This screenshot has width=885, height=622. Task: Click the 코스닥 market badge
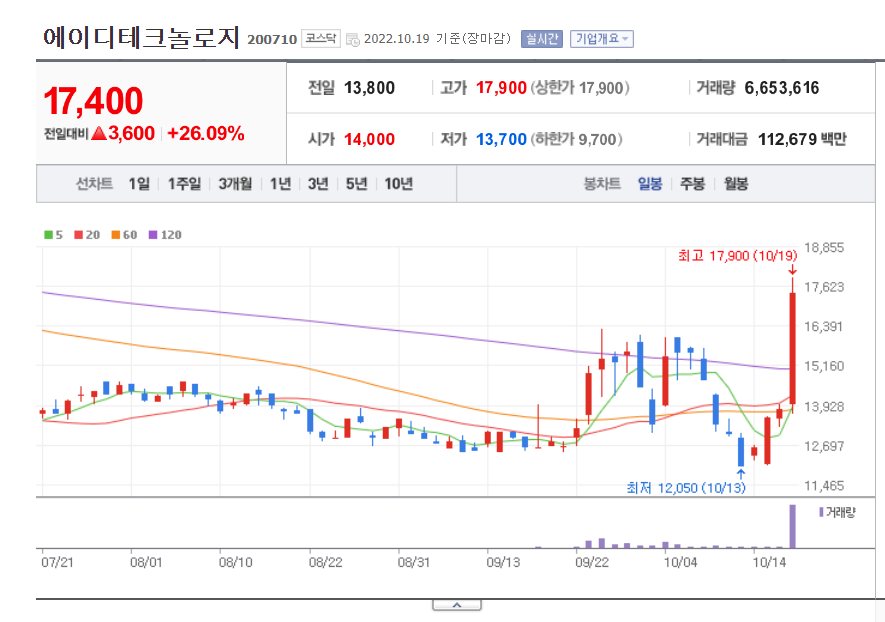click(x=321, y=38)
